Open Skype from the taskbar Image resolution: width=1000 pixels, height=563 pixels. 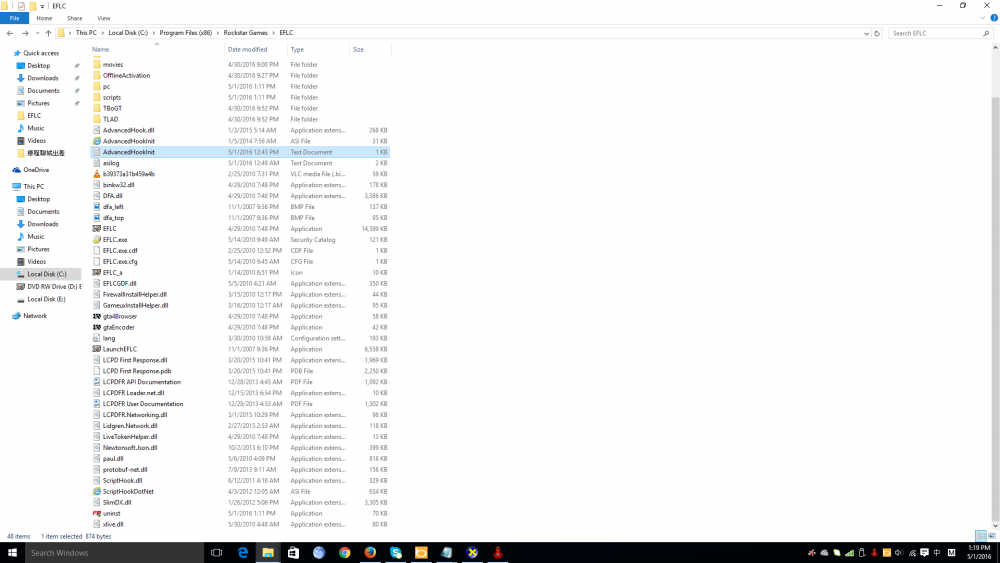click(x=395, y=553)
